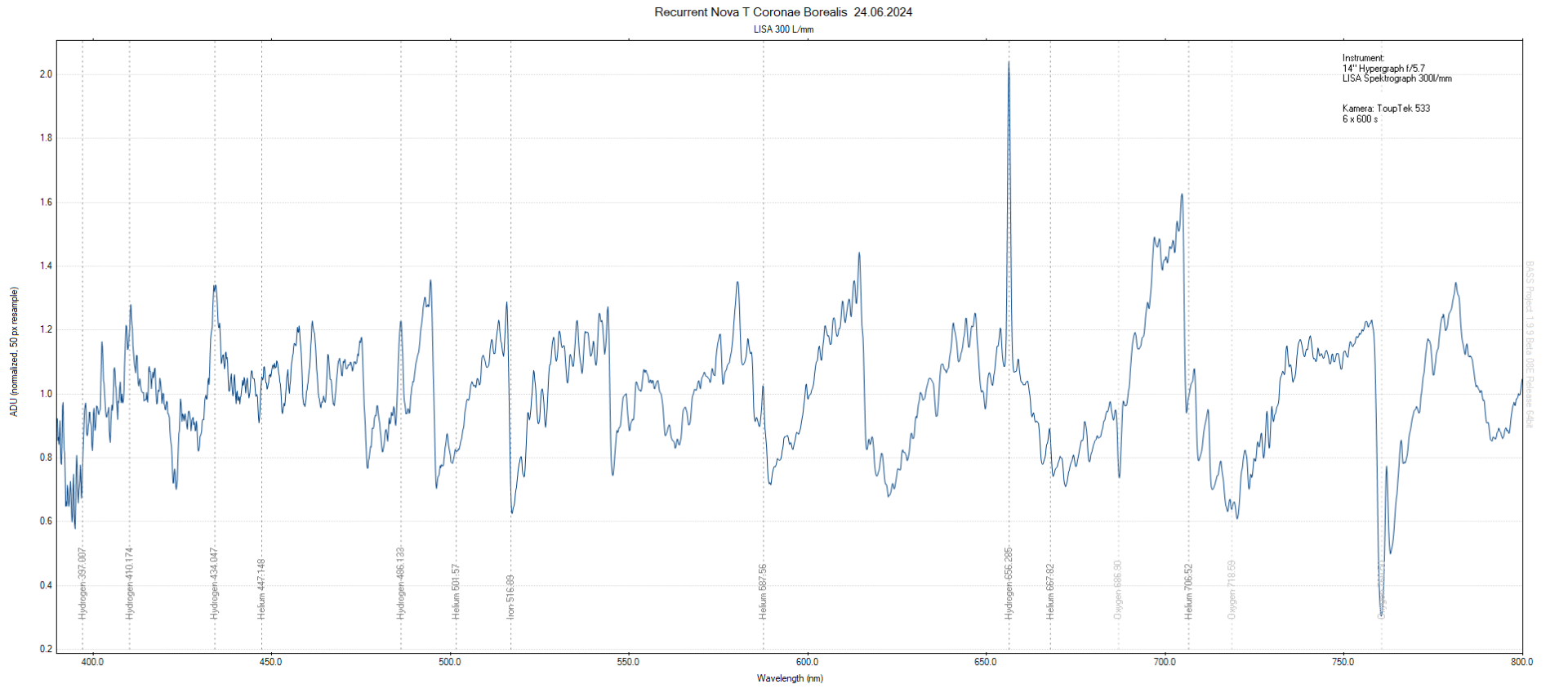Click the Hydrogen 656.285 line label
Image resolution: width=1568 pixels, height=693 pixels.
click(1009, 583)
